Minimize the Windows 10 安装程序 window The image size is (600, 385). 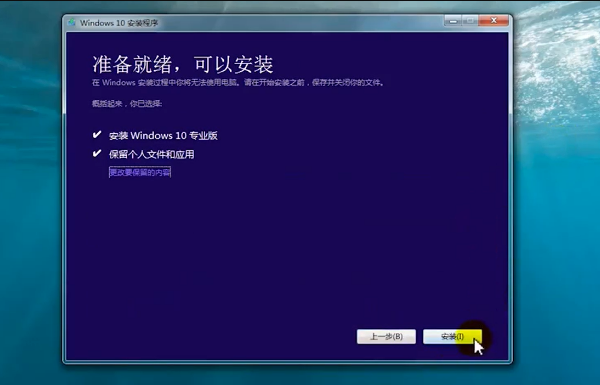click(453, 21)
